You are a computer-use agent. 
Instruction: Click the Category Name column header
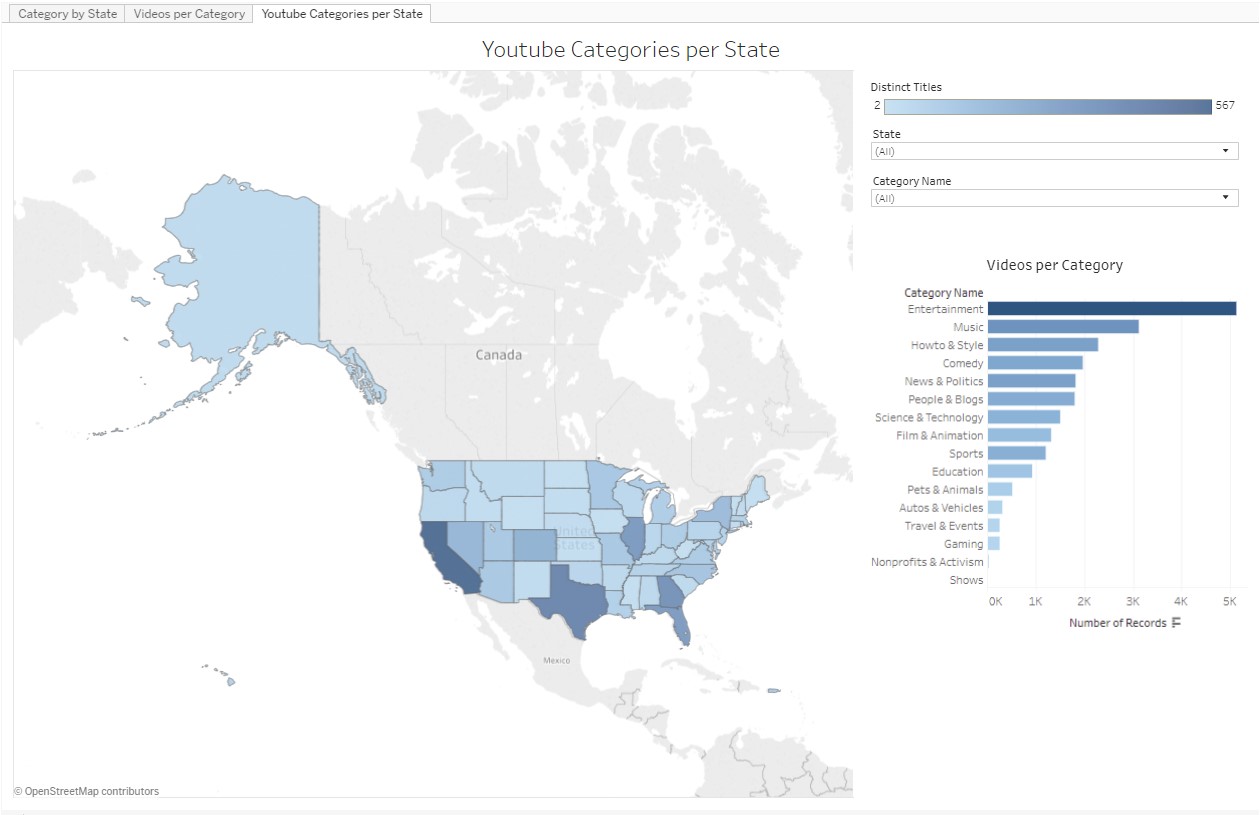pos(943,293)
